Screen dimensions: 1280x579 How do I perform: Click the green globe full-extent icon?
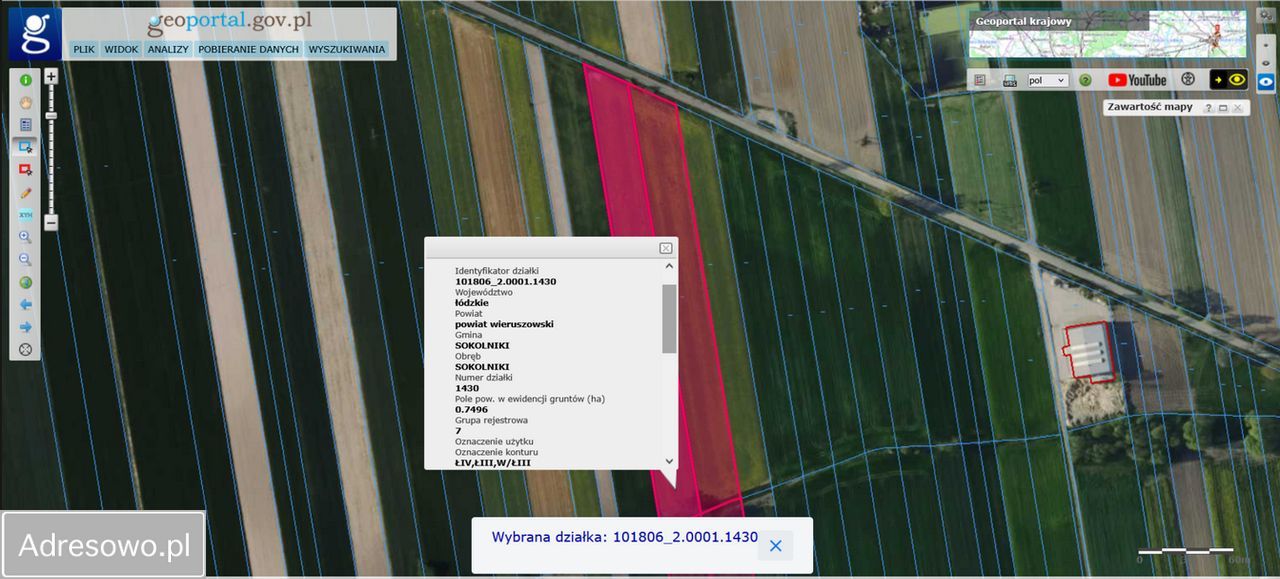(26, 282)
